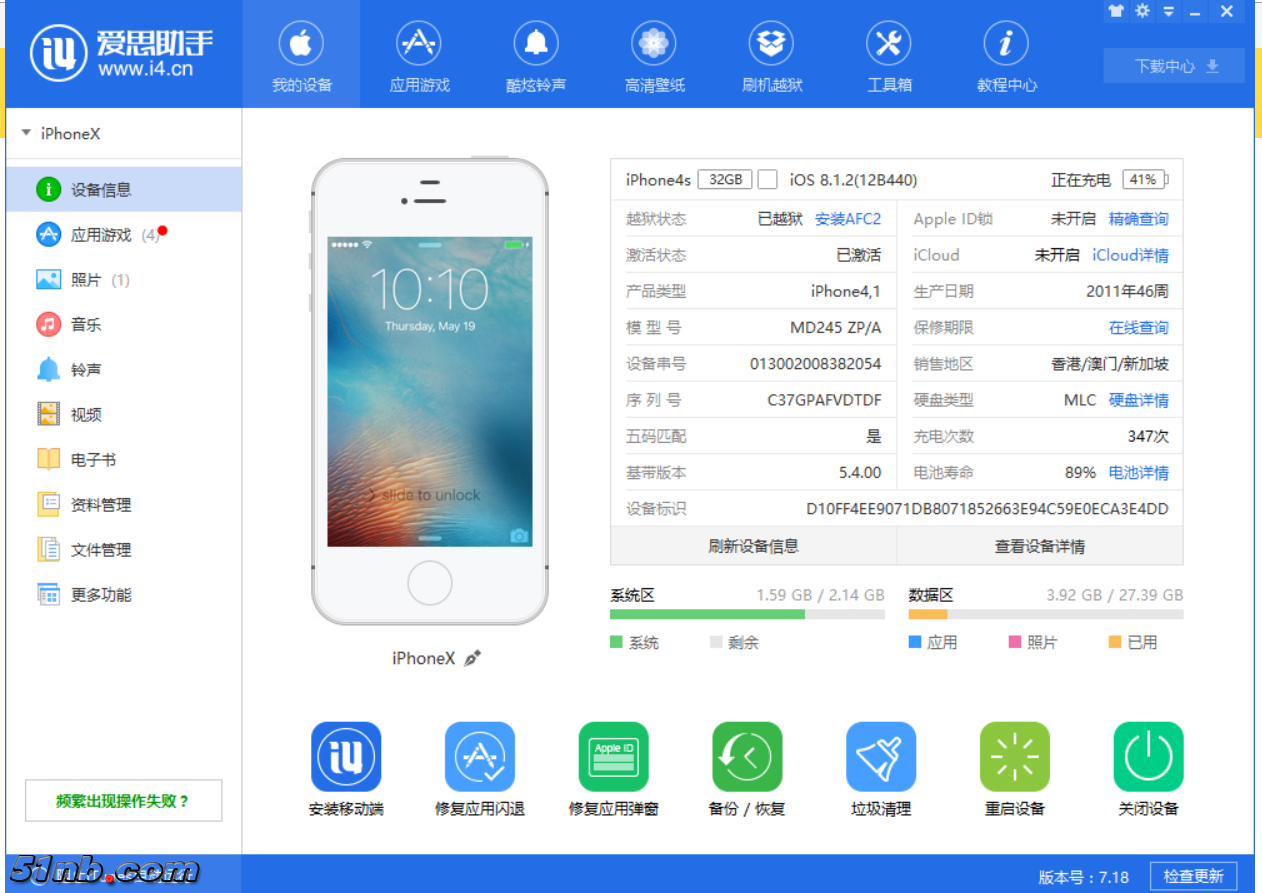Click the green 系统 legend swatch

pos(616,642)
